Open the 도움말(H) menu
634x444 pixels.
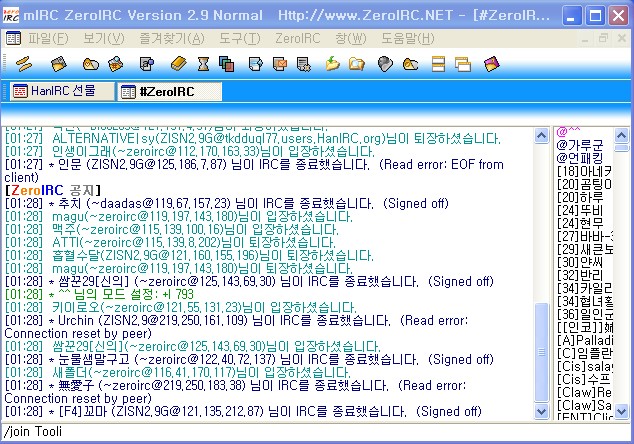pos(408,39)
